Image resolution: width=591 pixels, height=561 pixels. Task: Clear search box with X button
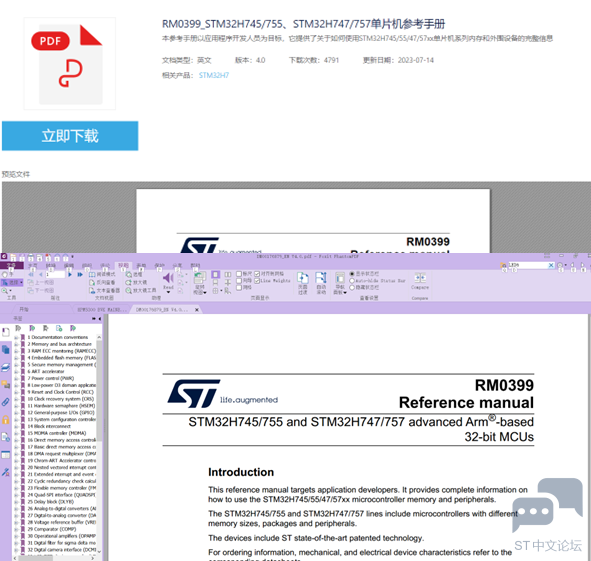(x=551, y=265)
